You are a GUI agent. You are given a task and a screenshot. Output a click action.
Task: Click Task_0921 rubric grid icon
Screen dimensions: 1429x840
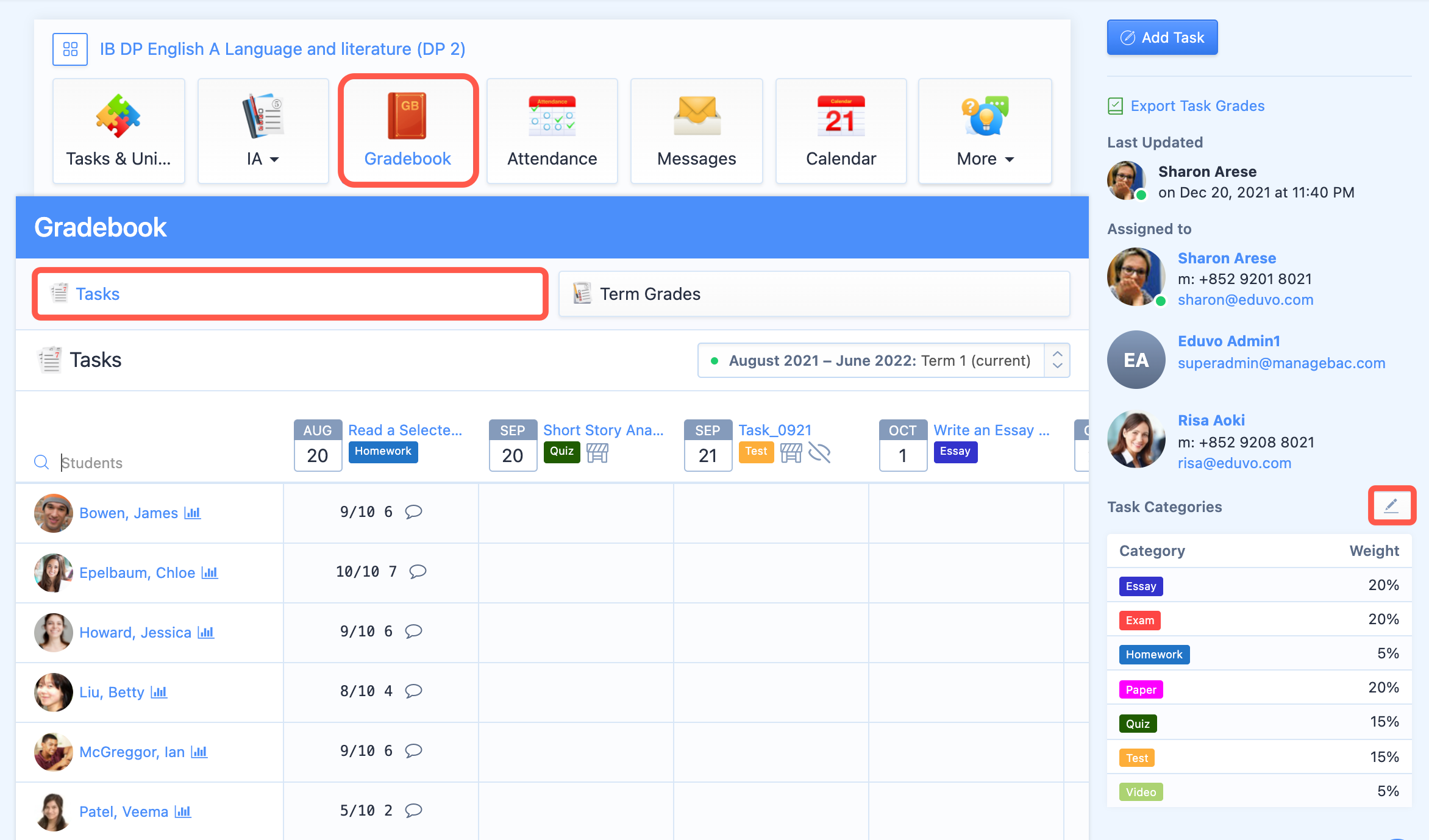click(791, 452)
